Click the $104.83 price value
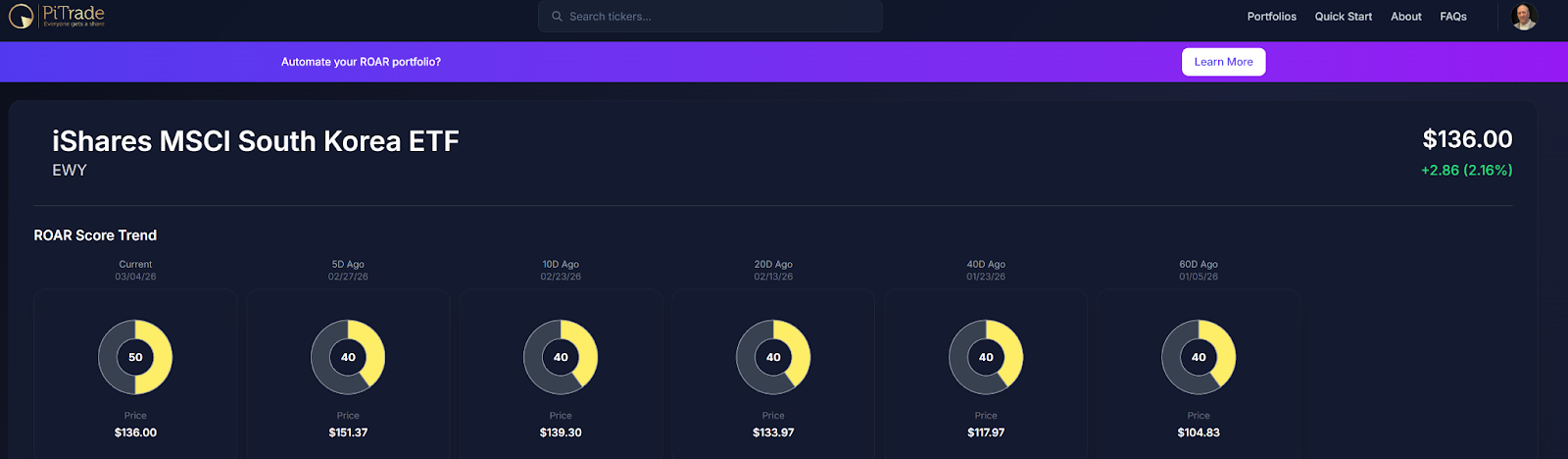Viewport: 1568px width, 459px height. 1199,433
